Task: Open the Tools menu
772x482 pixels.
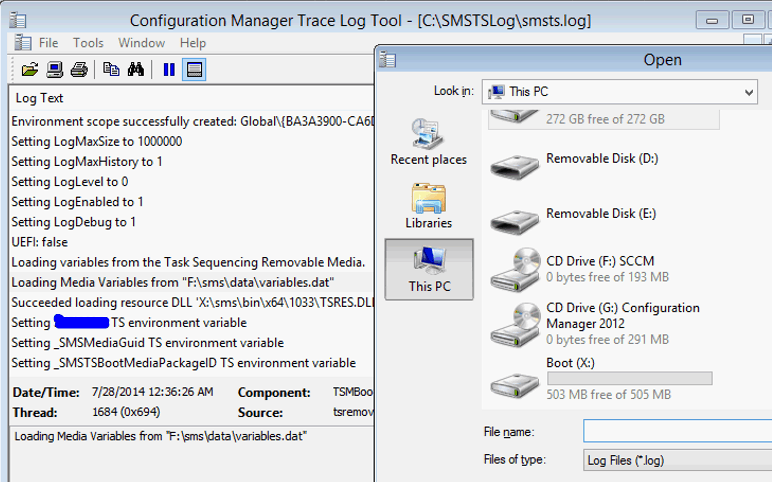Action: [x=88, y=43]
